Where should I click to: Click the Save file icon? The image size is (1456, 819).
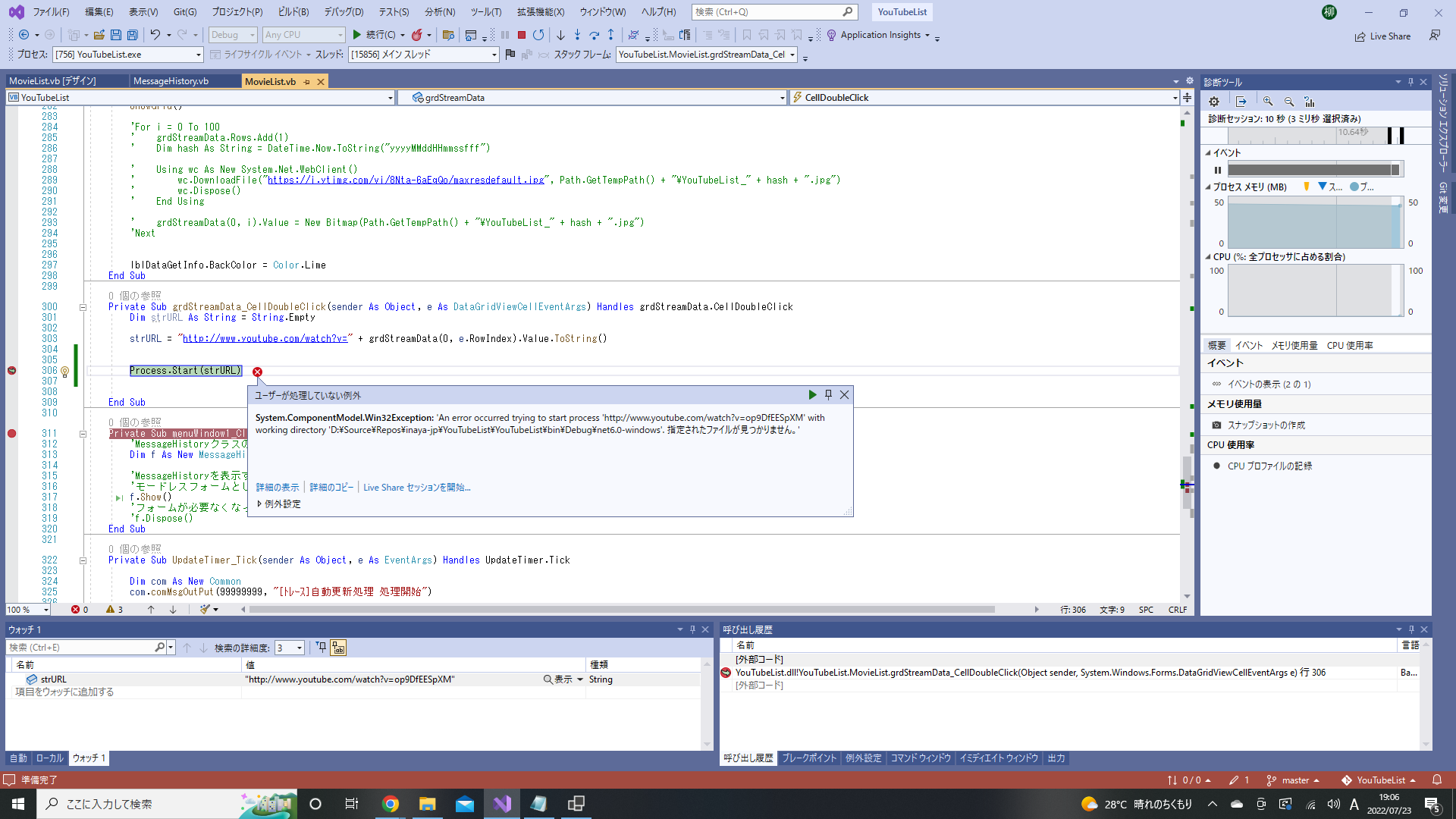pyautogui.click(x=116, y=35)
